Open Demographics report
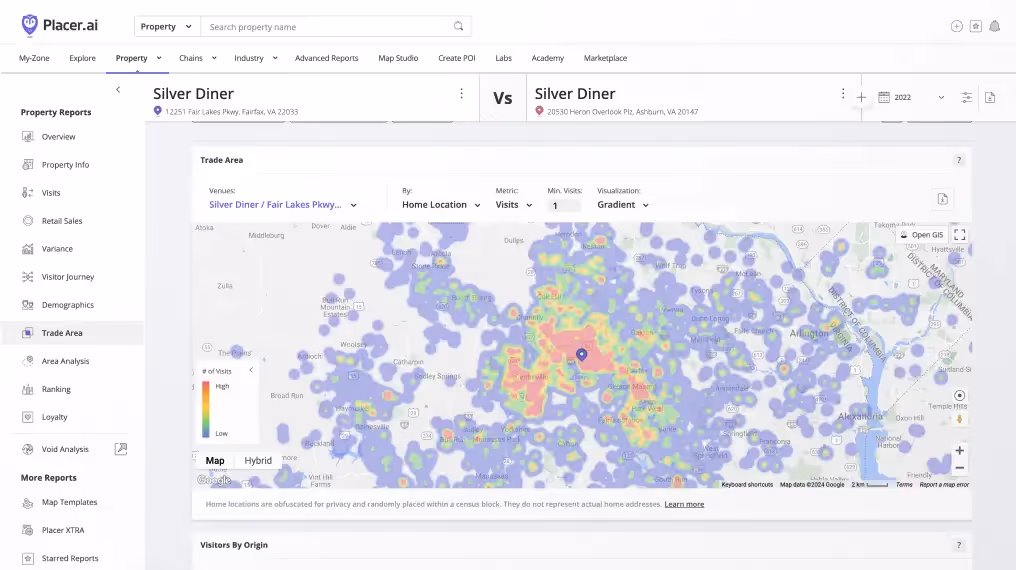The width and height of the screenshot is (1016, 570). [67, 305]
